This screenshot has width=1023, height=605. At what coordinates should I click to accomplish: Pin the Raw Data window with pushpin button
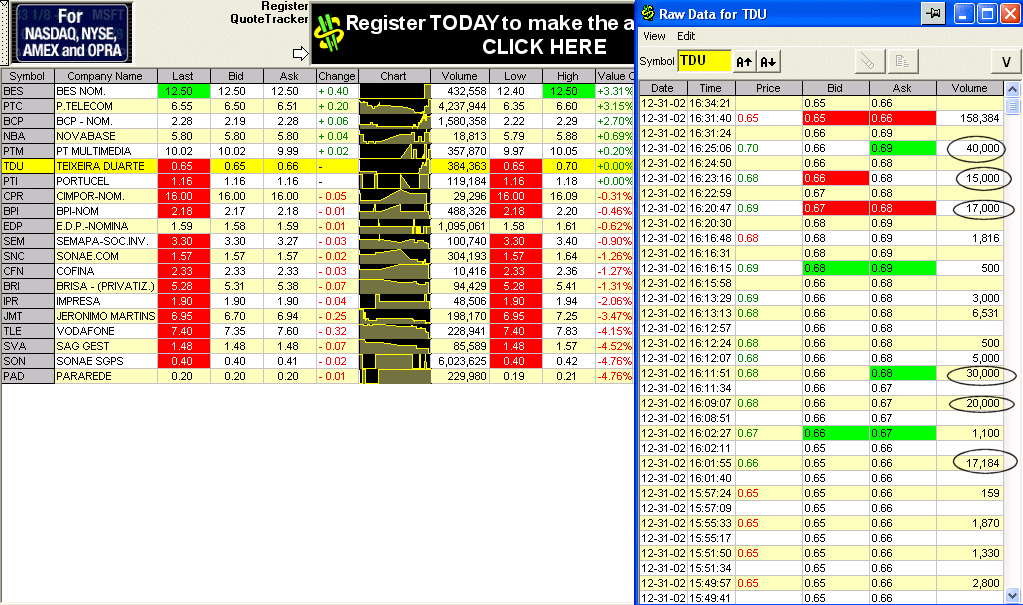(934, 13)
